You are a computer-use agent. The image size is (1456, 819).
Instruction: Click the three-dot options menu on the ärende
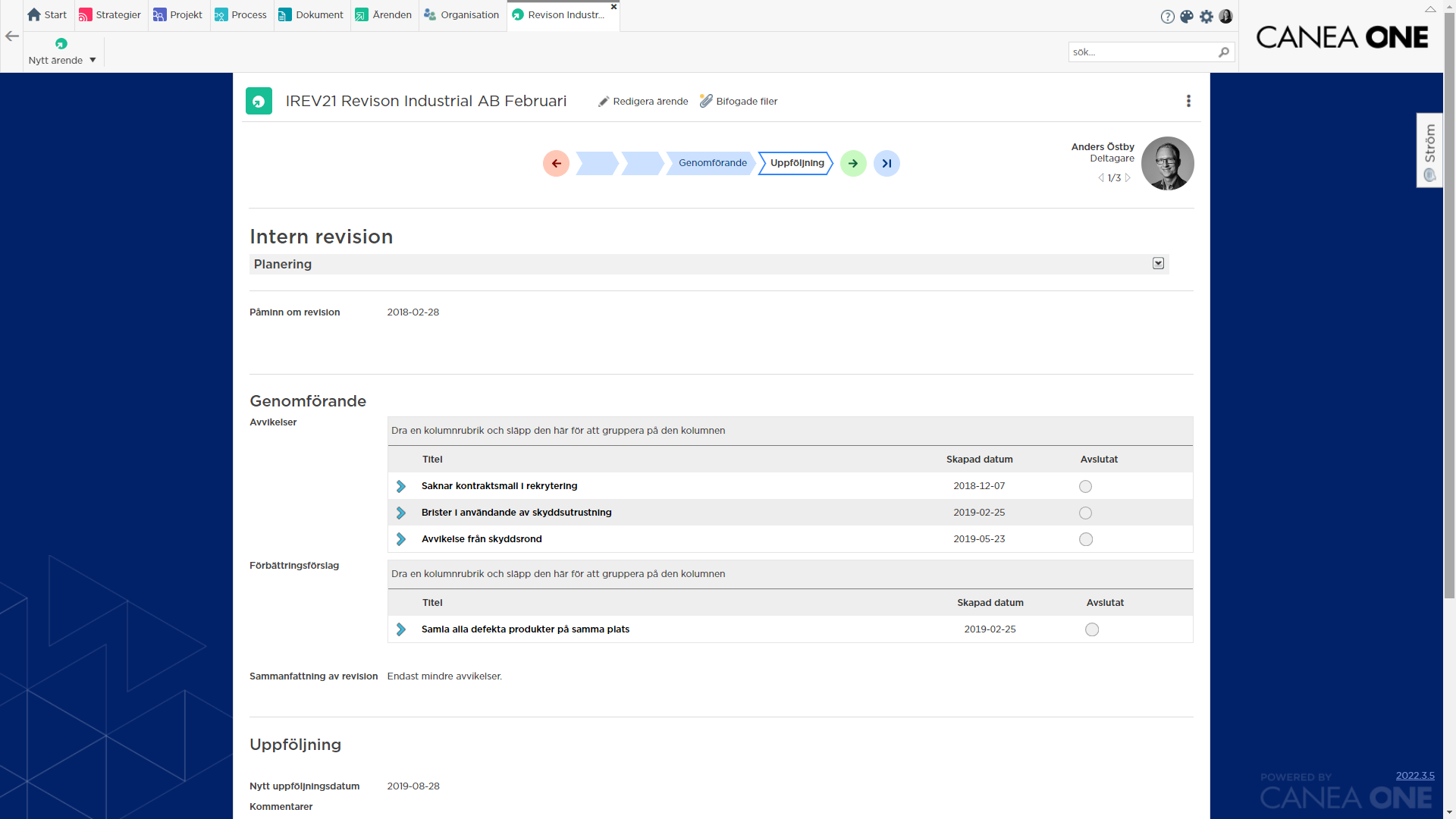click(x=1188, y=100)
